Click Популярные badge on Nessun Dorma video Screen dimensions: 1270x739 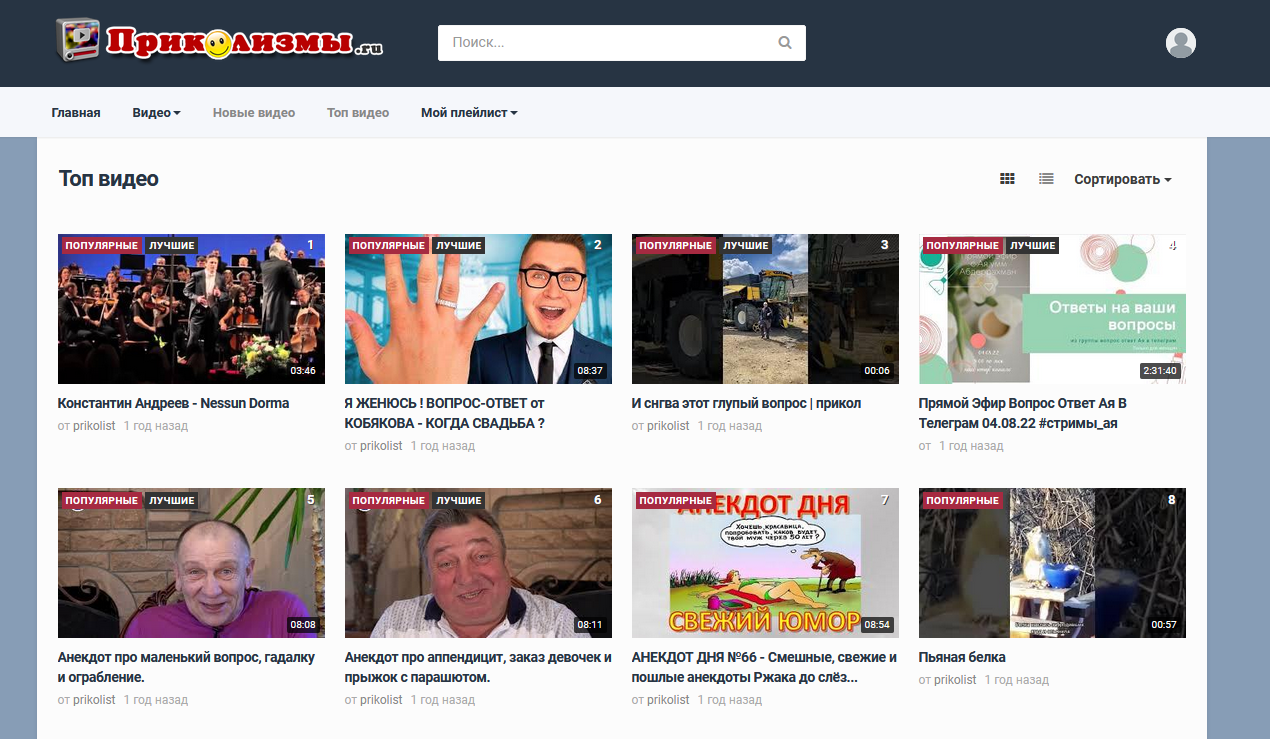pos(100,245)
